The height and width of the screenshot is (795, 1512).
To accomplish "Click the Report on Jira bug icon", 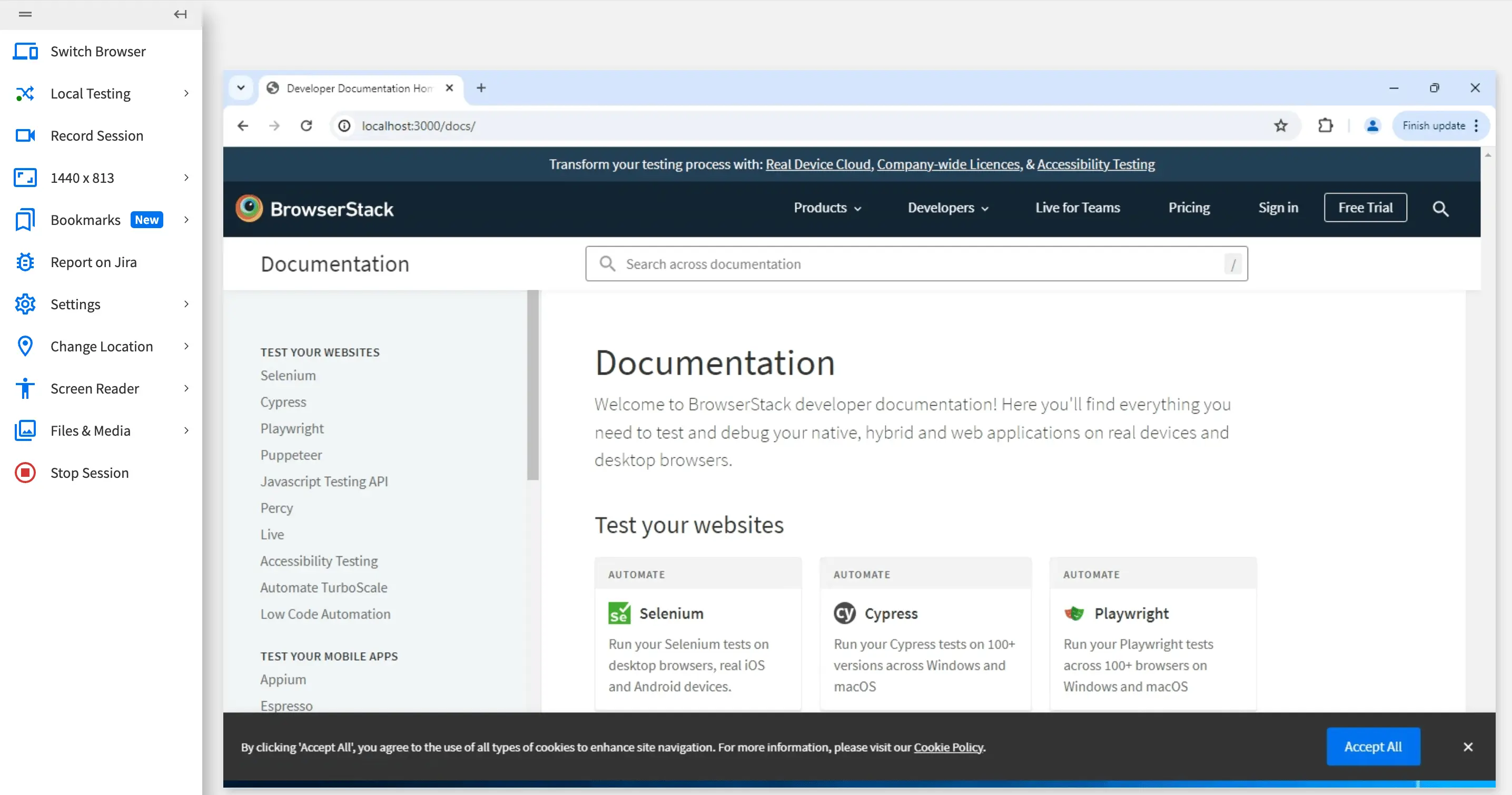I will click(x=25, y=262).
